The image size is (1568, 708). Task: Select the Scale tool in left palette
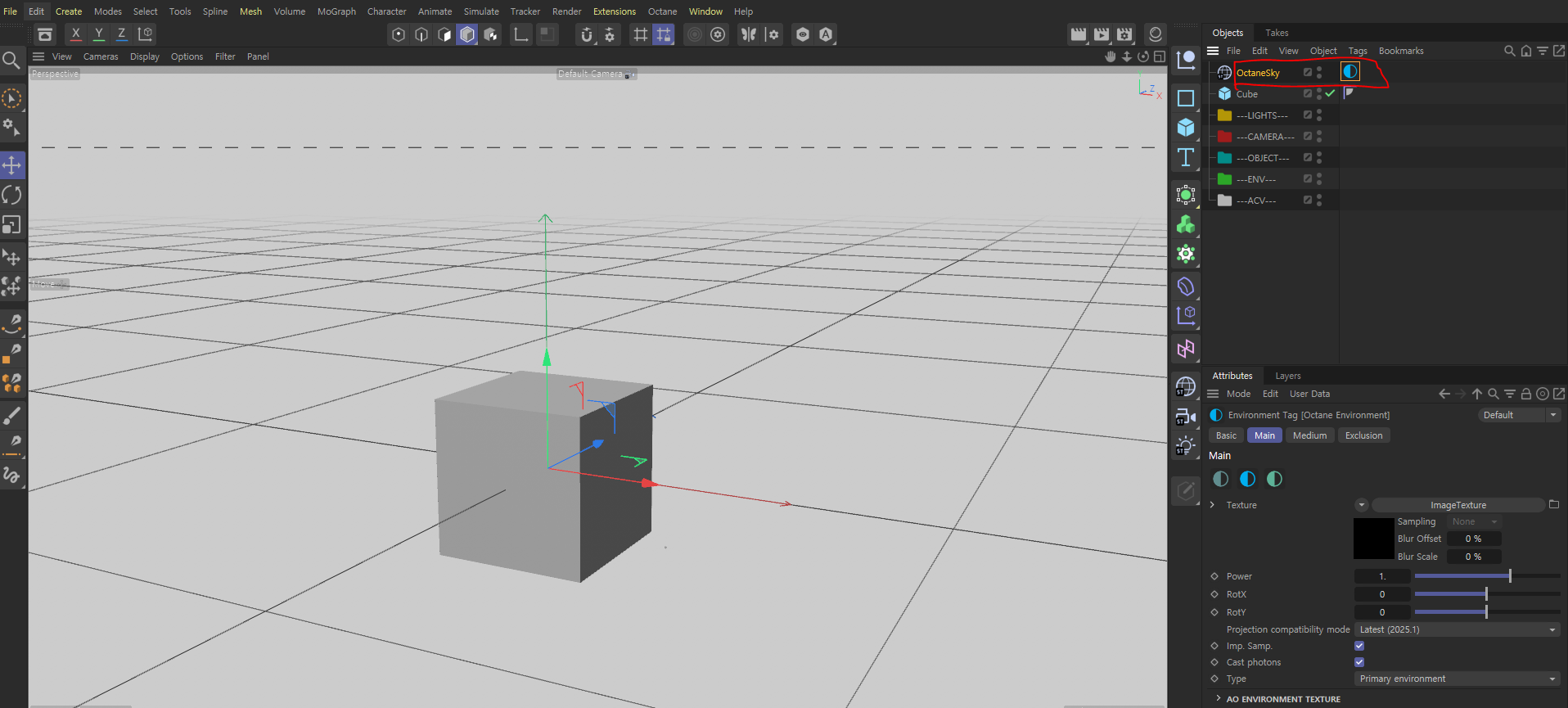(12, 224)
